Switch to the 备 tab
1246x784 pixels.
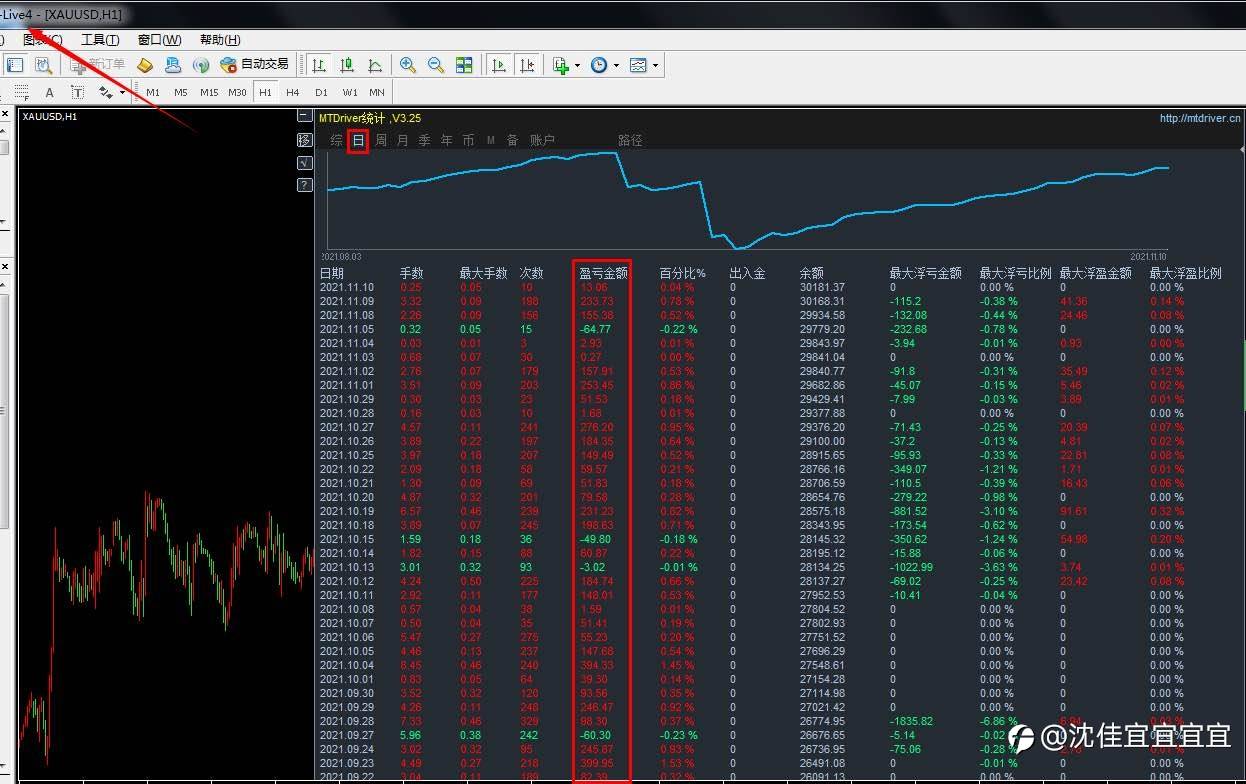point(513,141)
